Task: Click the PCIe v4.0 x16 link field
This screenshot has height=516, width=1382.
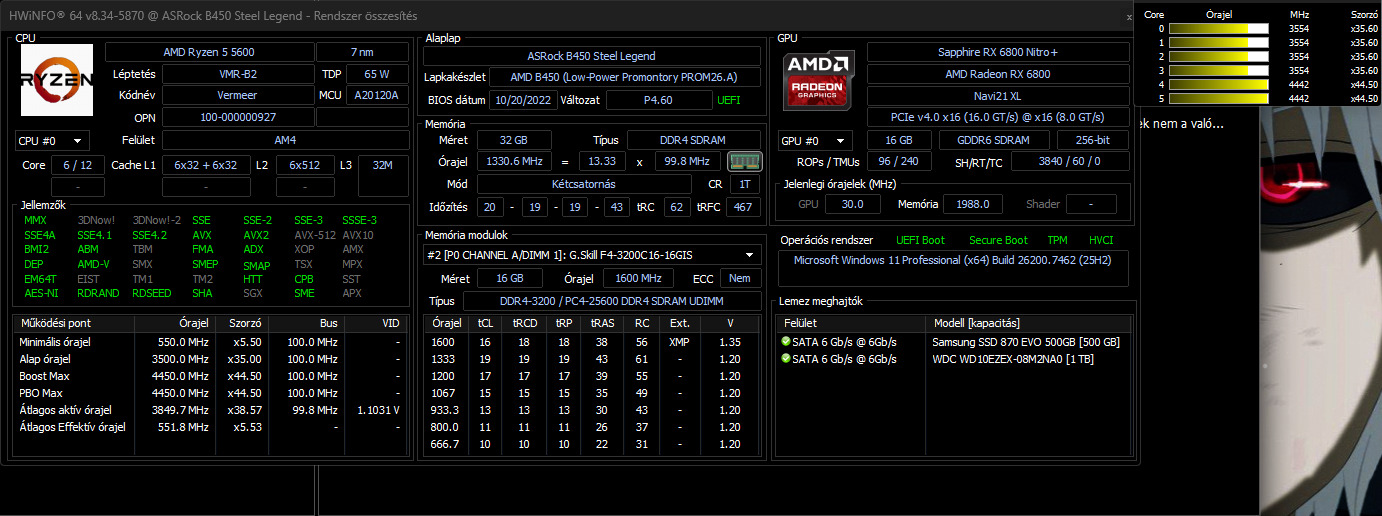Action: (x=998, y=117)
